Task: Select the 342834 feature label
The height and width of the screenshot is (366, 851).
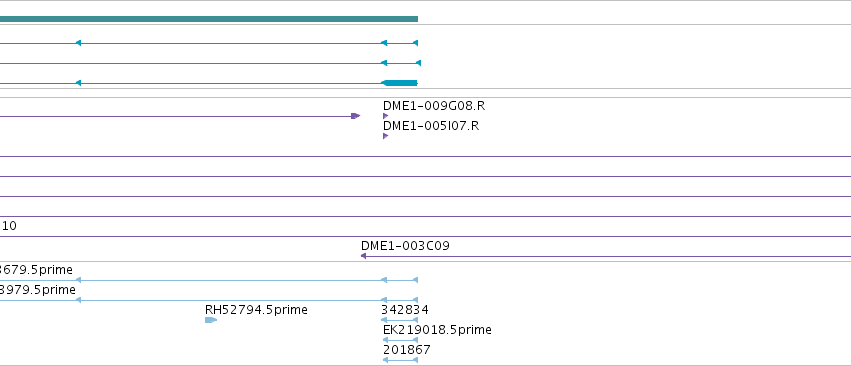Action: click(x=404, y=310)
